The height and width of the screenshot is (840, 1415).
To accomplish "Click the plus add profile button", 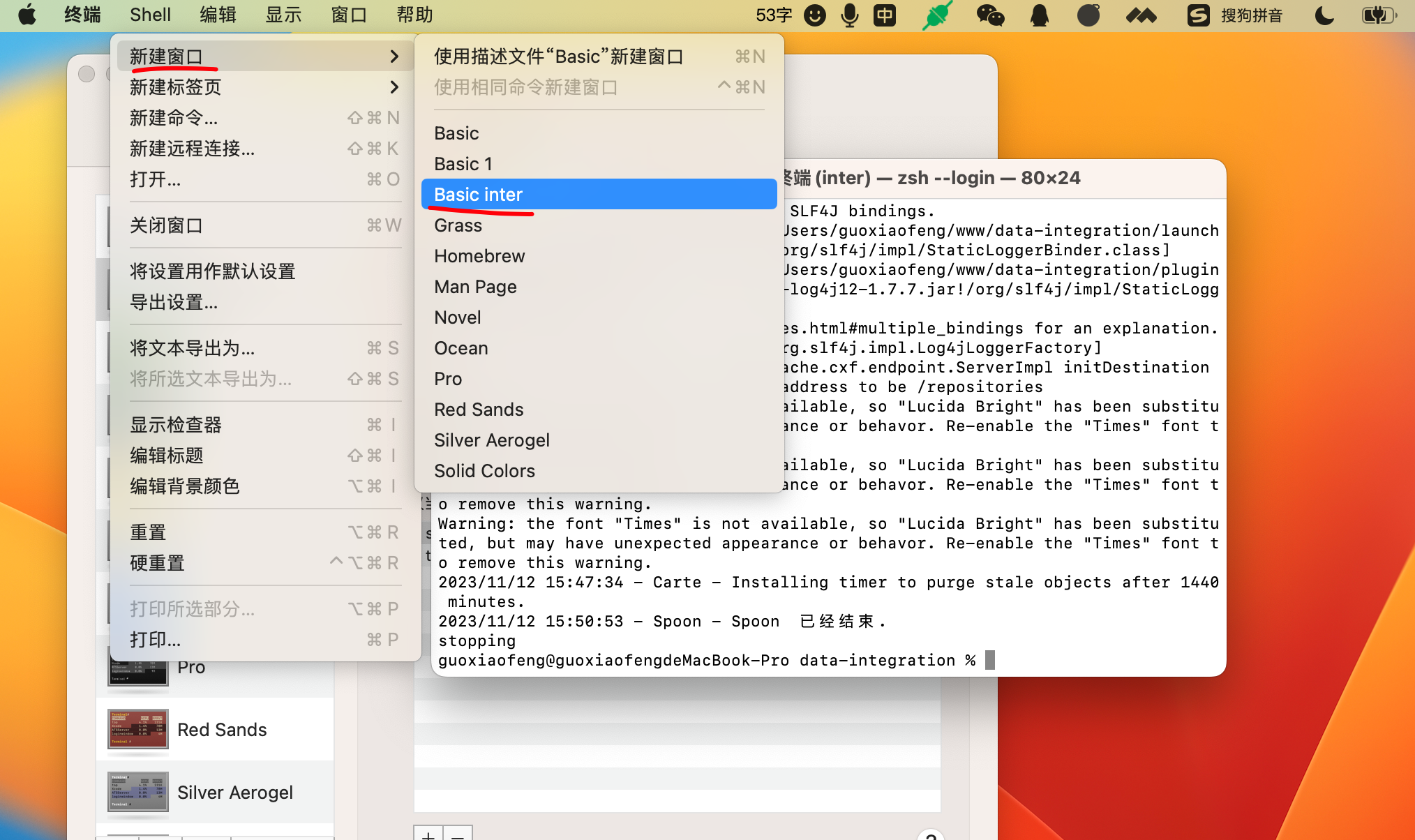I will [428, 834].
